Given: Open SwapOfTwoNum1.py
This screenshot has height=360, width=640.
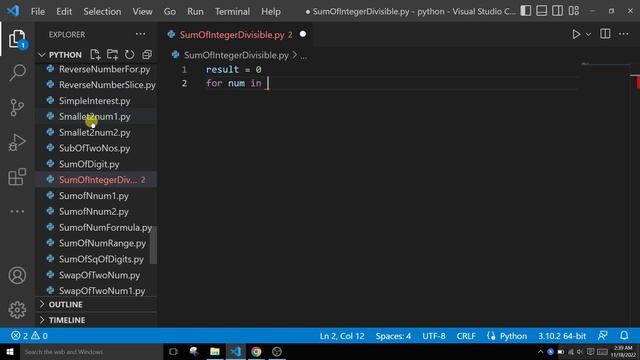Looking at the screenshot, I should 102,291.
